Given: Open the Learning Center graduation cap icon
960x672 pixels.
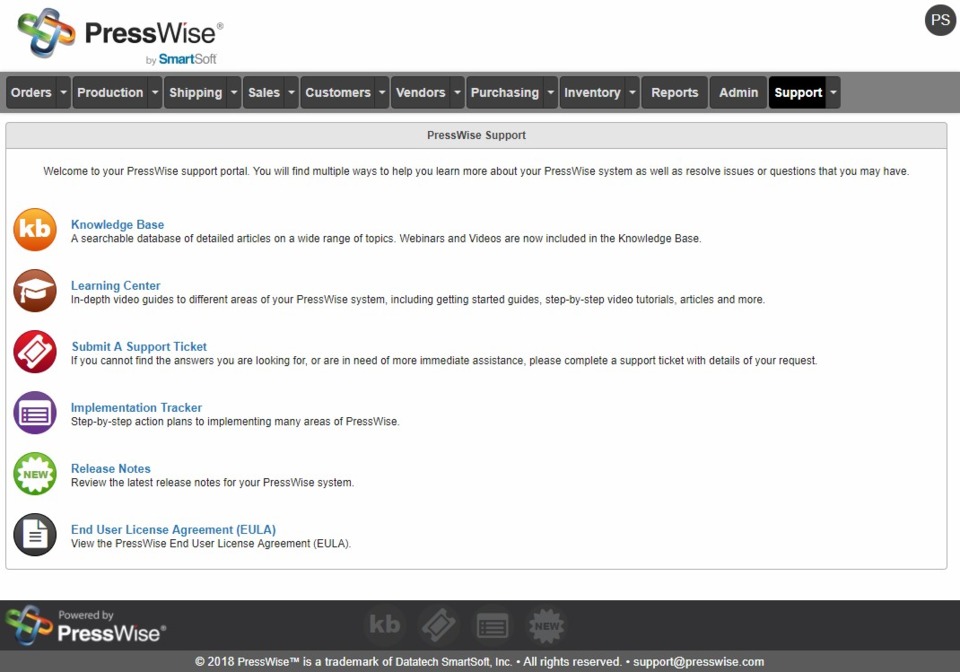Looking at the screenshot, I should 35,291.
